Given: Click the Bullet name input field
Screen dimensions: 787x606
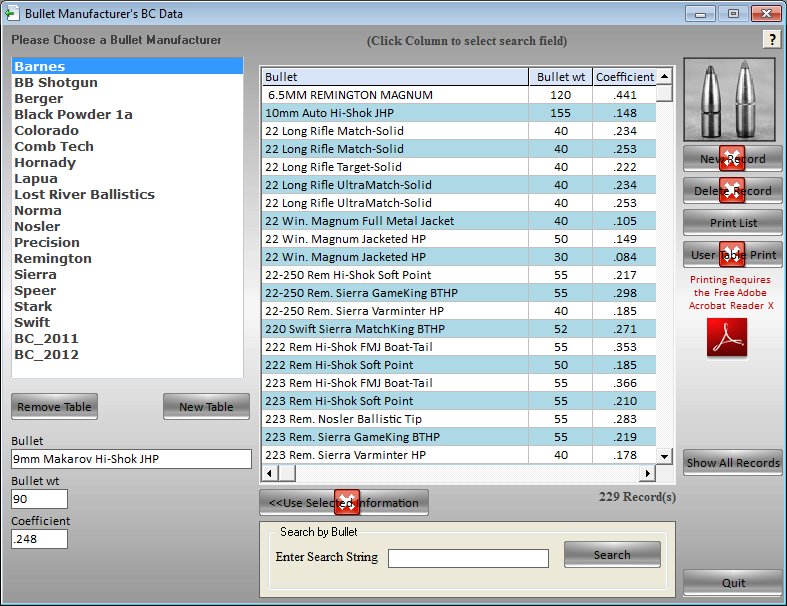Looking at the screenshot, I should (x=132, y=459).
